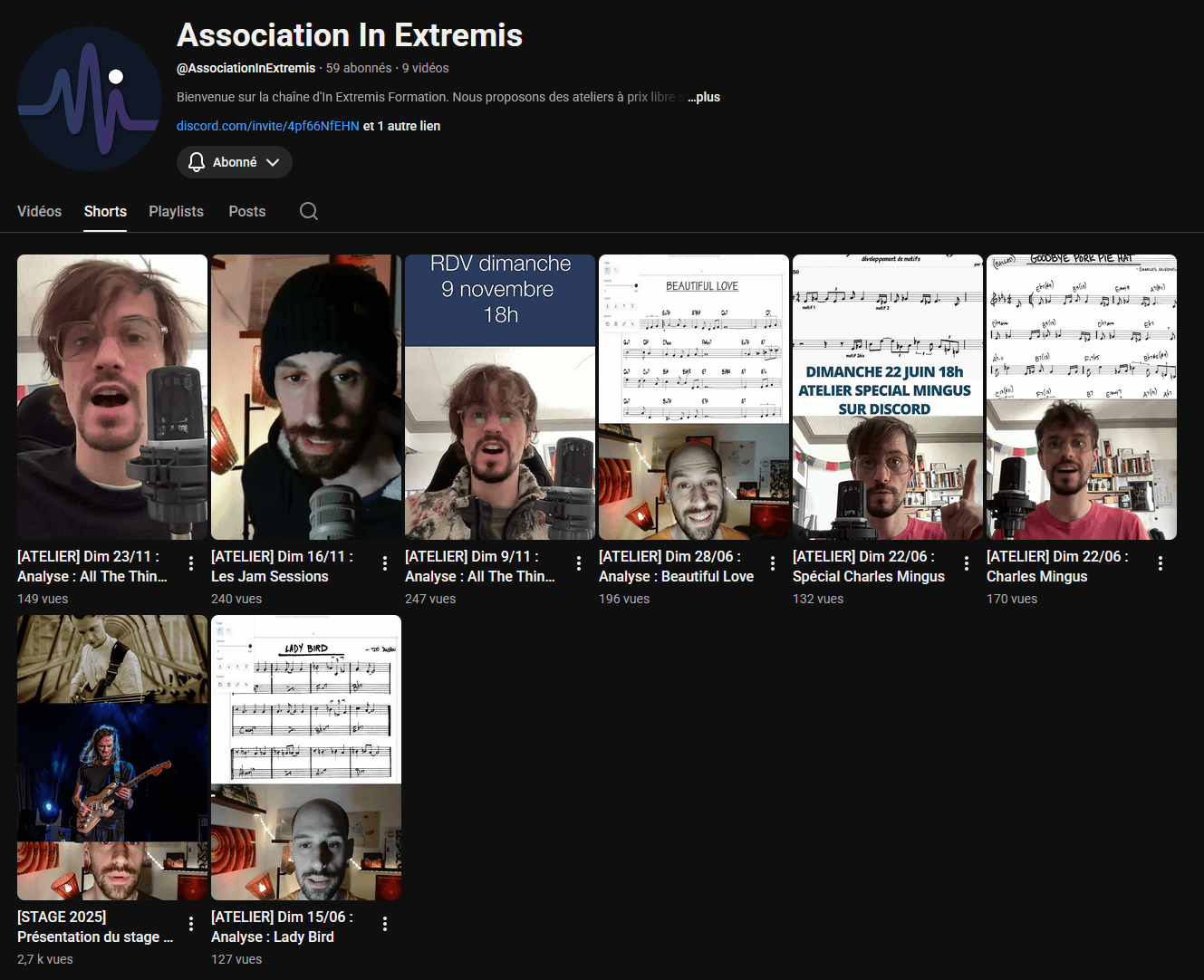Image resolution: width=1204 pixels, height=980 pixels.
Task: Switch to the Playlists tab
Action: (x=176, y=211)
